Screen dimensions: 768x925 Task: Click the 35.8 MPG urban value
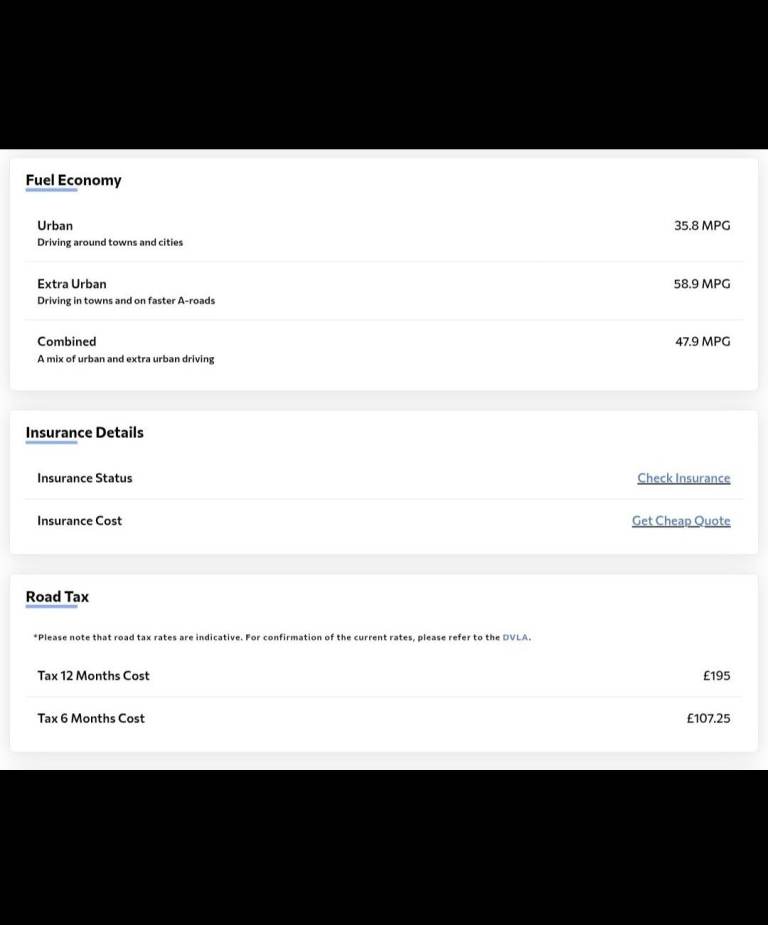[x=702, y=225]
